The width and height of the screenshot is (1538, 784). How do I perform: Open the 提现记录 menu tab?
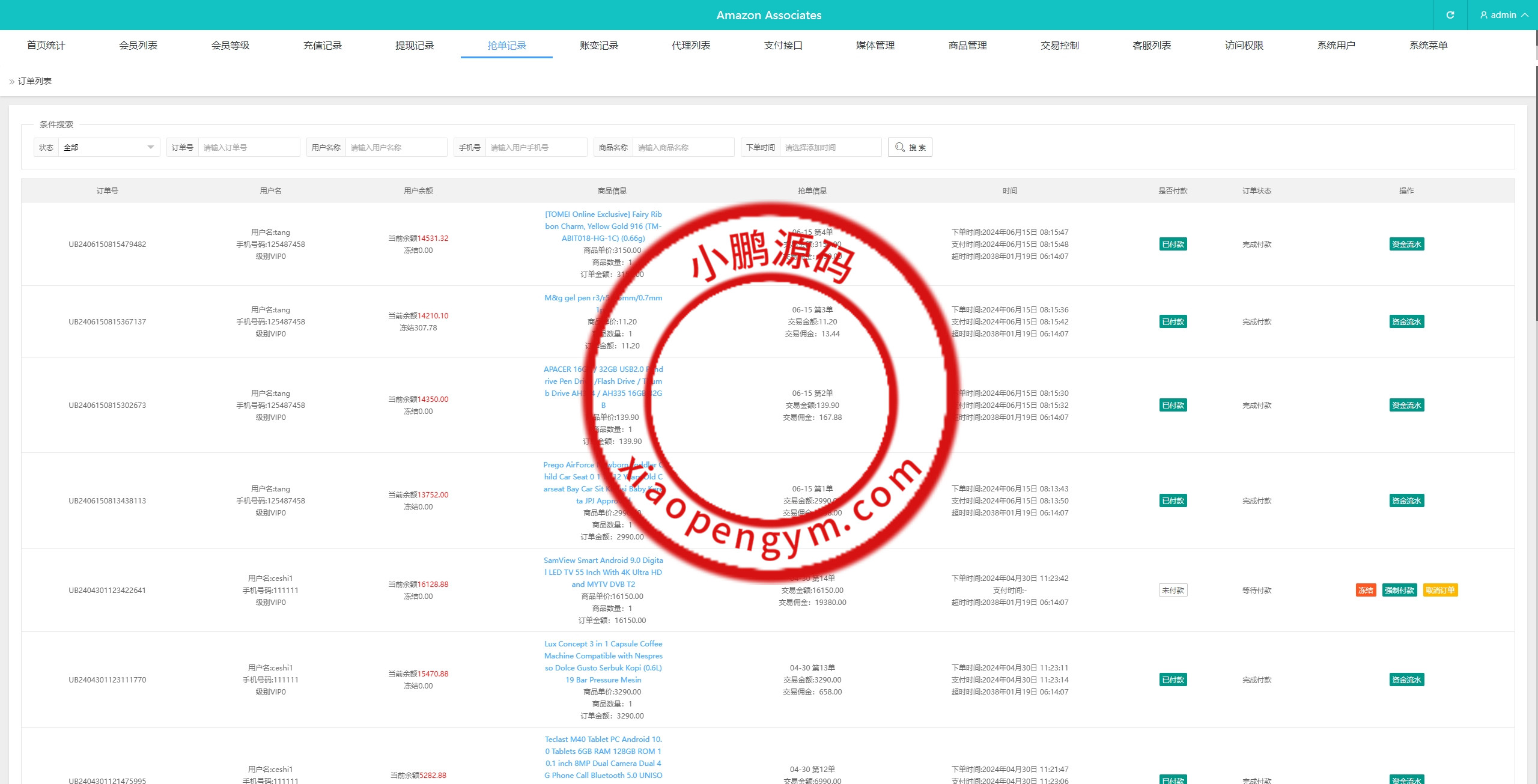415,45
